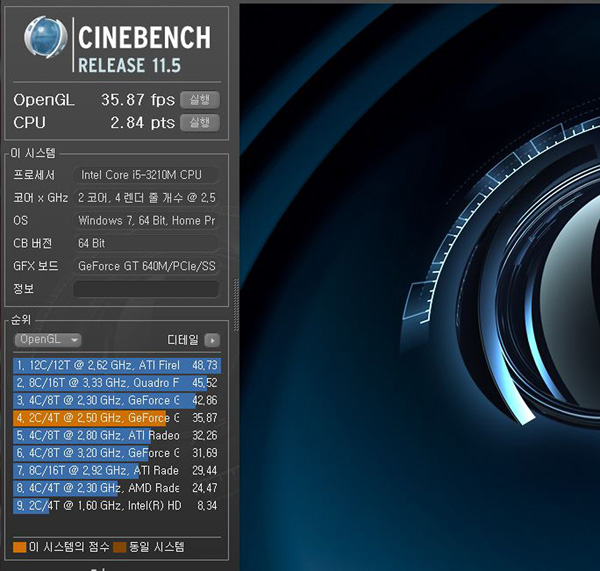
Task: Select ranking row 1 12C/12T ATI Fire
Action: click(117, 365)
